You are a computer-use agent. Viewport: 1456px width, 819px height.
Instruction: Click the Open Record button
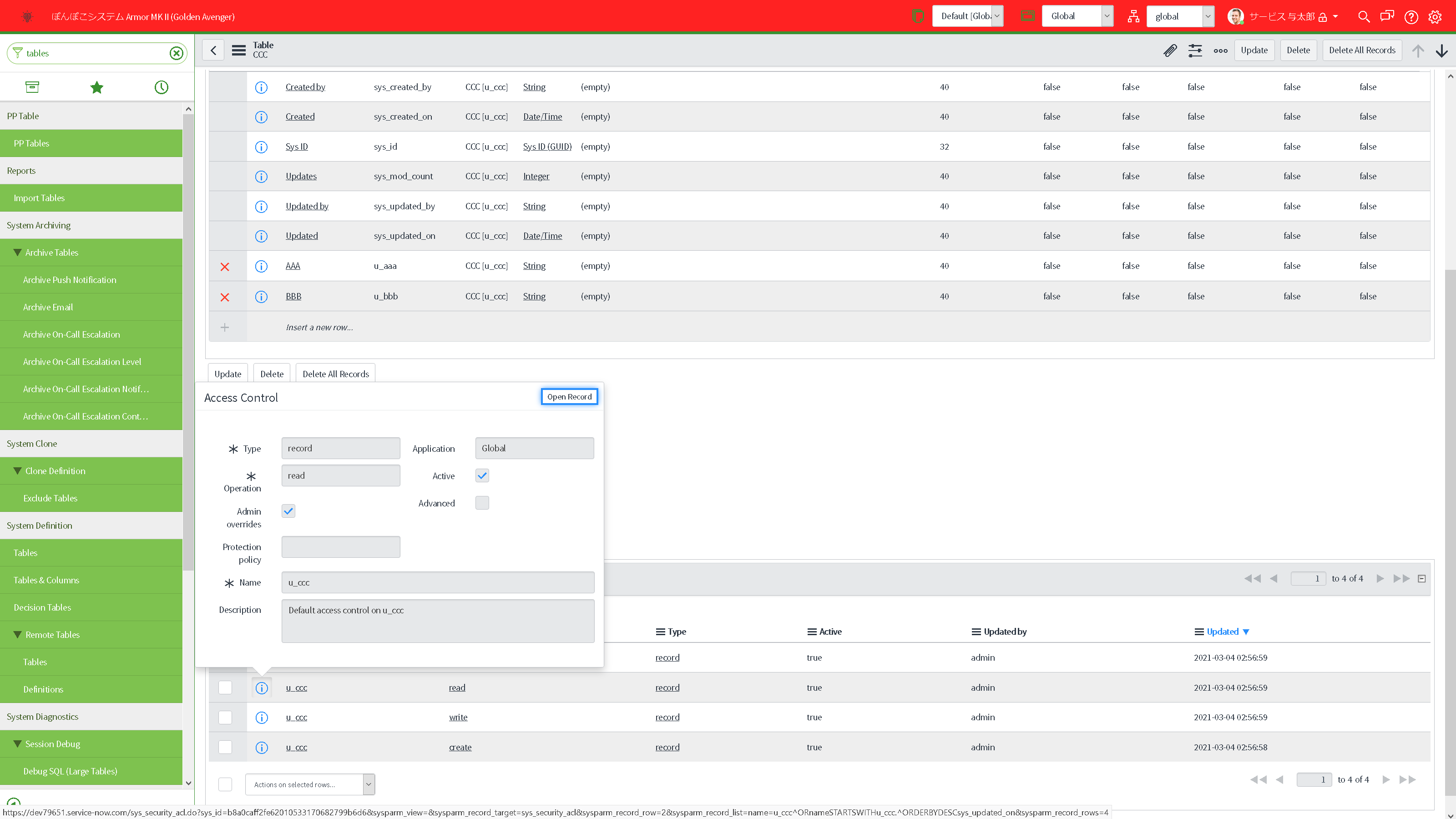pyautogui.click(x=569, y=397)
